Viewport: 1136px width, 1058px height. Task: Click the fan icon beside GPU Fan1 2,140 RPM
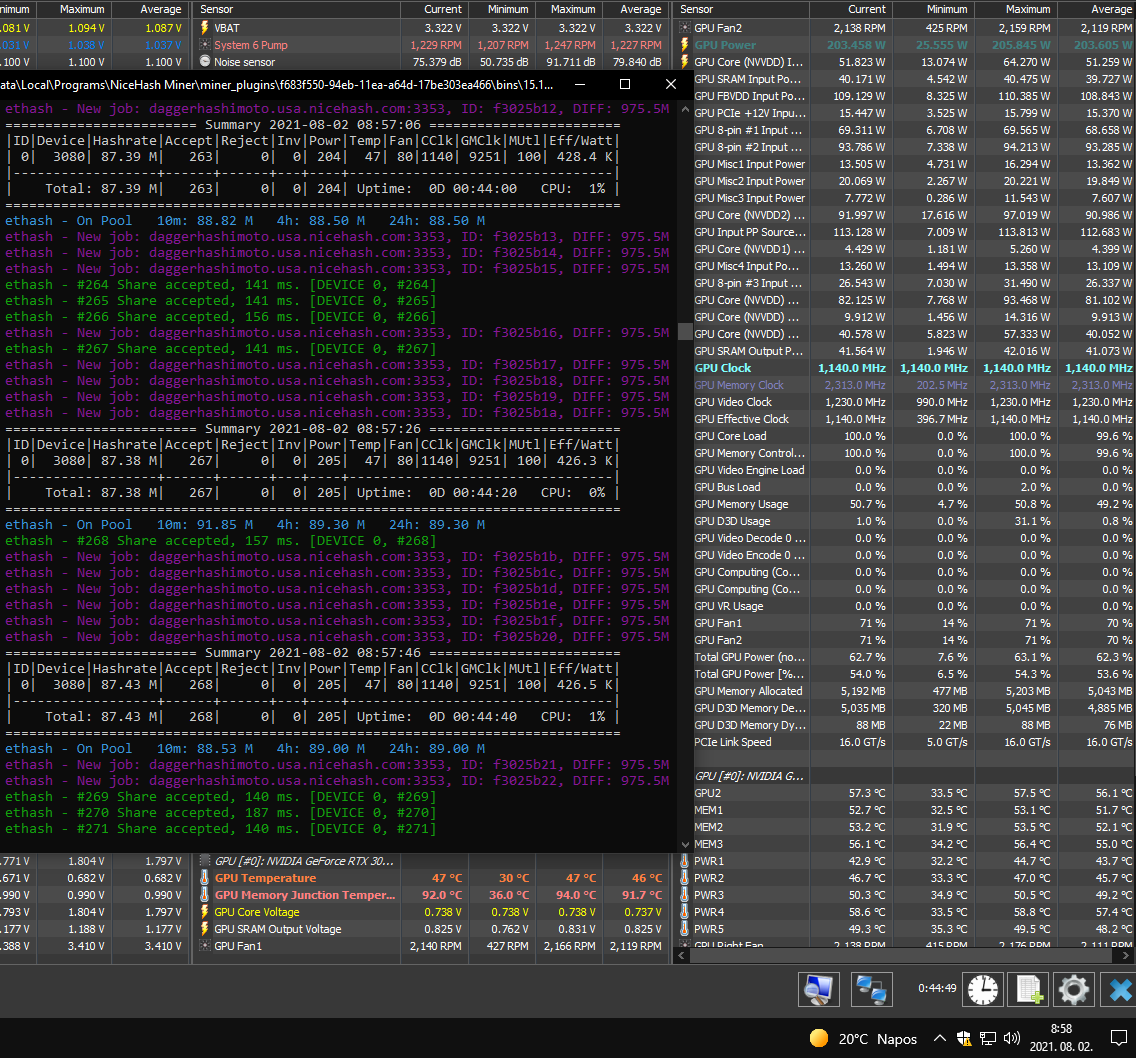coord(205,946)
